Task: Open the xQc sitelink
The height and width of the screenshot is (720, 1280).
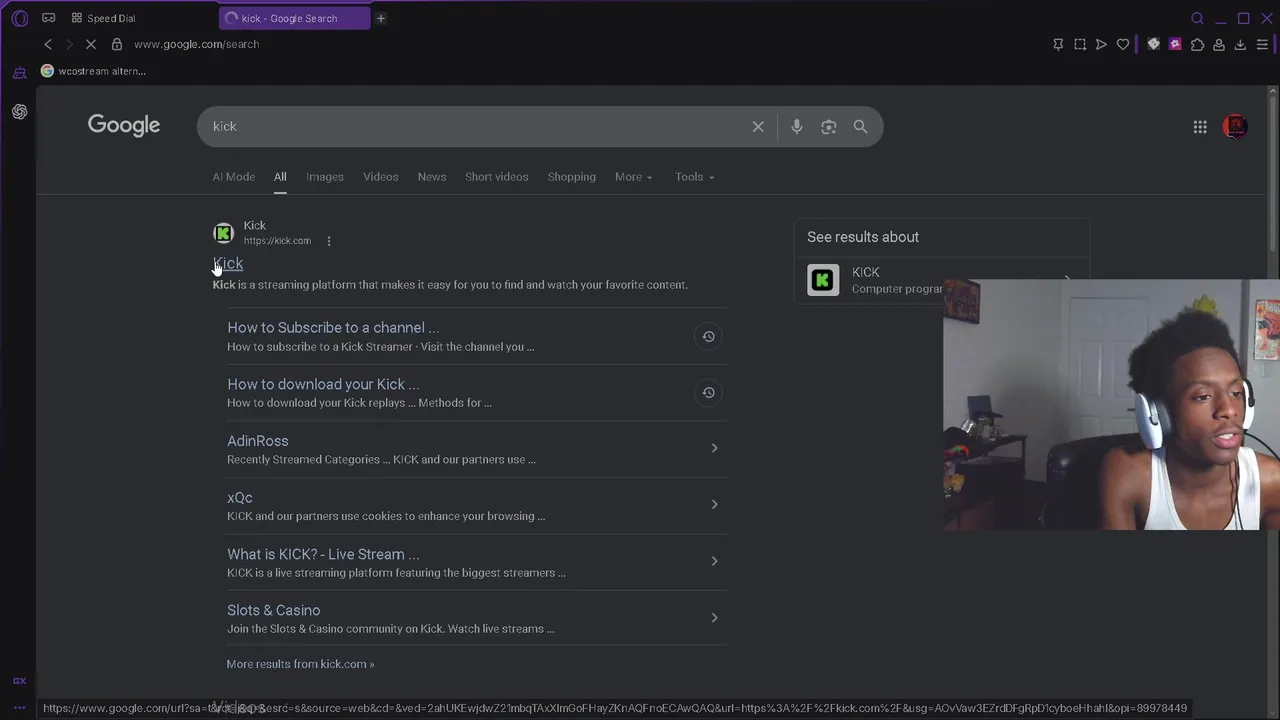Action: click(x=240, y=498)
